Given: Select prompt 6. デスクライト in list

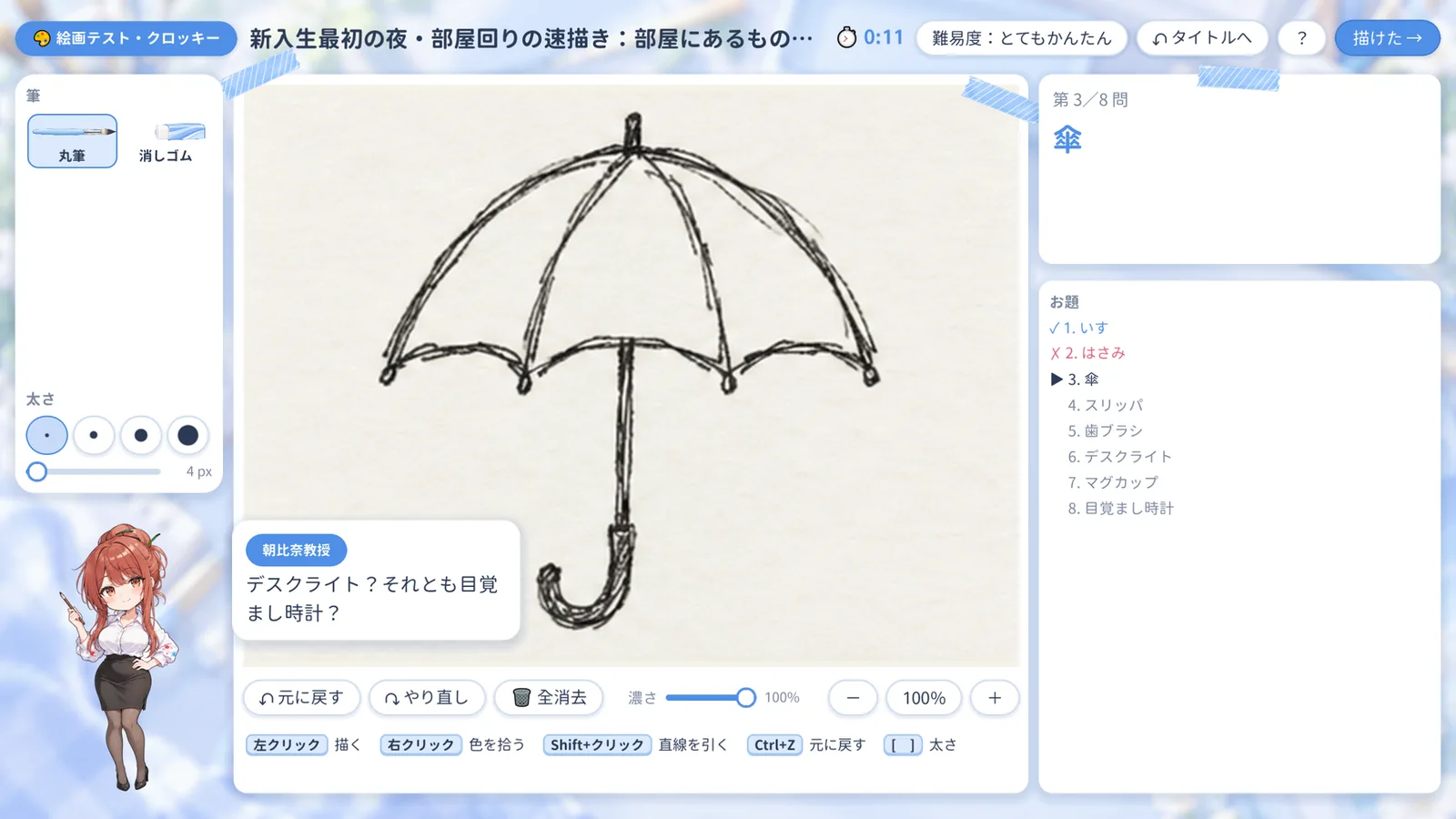Looking at the screenshot, I should [x=1119, y=457].
